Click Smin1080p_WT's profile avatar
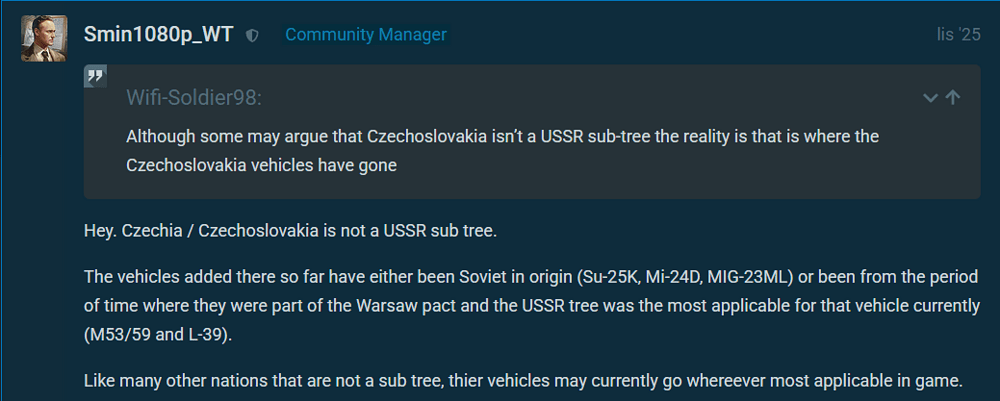The height and width of the screenshot is (401, 1000). pos(44,38)
